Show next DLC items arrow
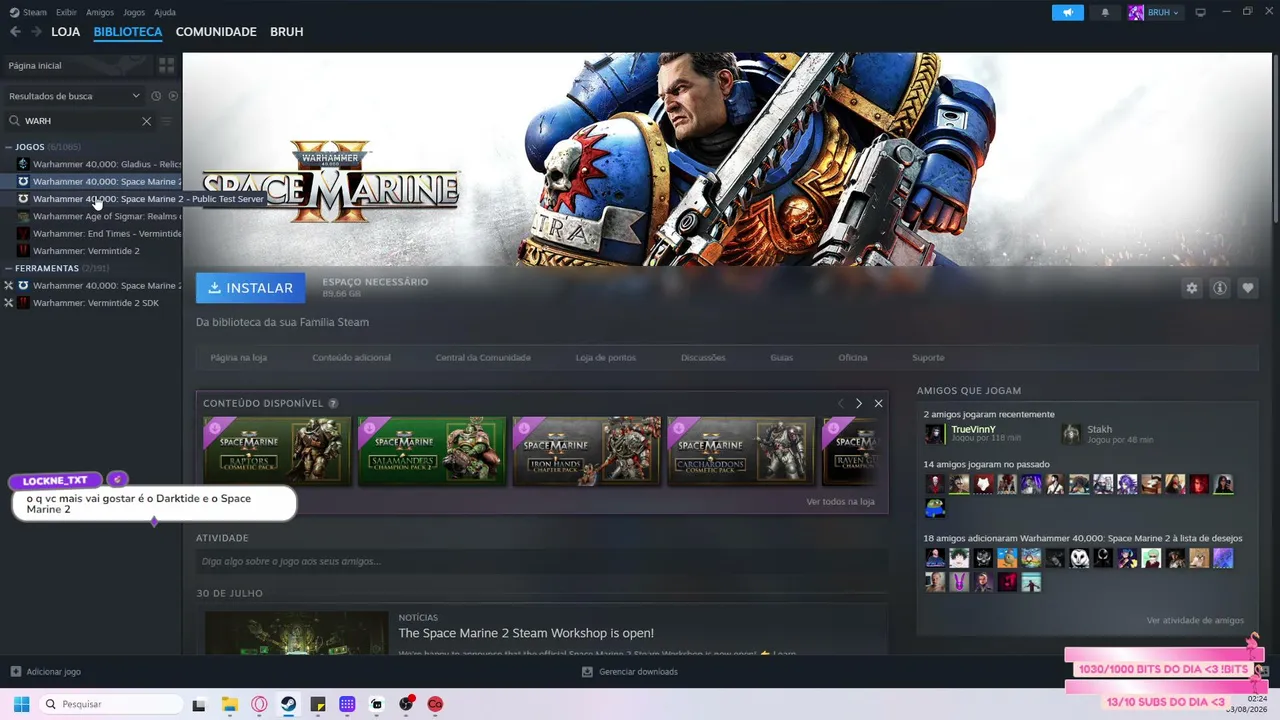 point(859,403)
